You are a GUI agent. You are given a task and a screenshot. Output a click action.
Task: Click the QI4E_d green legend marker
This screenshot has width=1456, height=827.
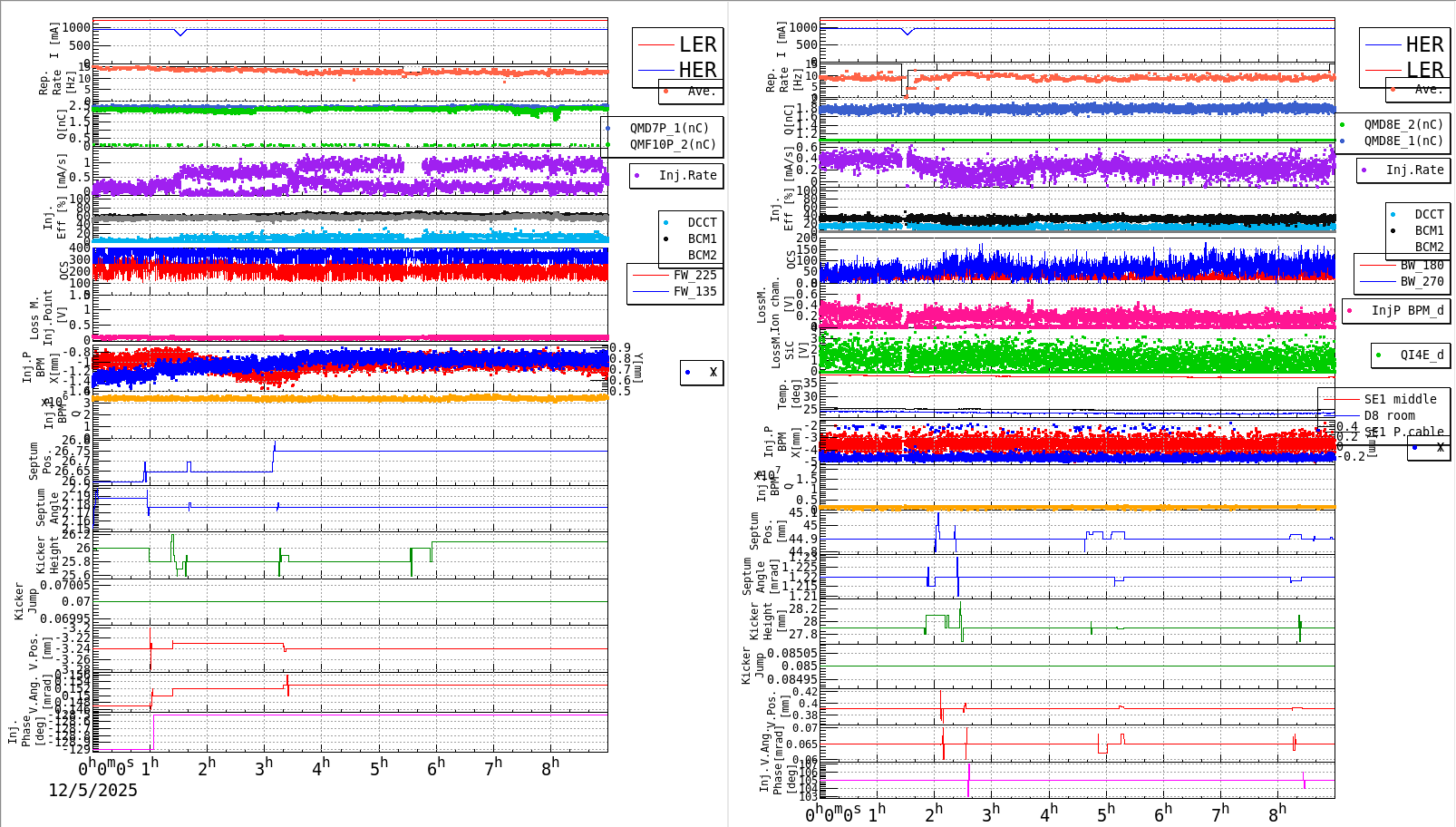pyautogui.click(x=1380, y=355)
